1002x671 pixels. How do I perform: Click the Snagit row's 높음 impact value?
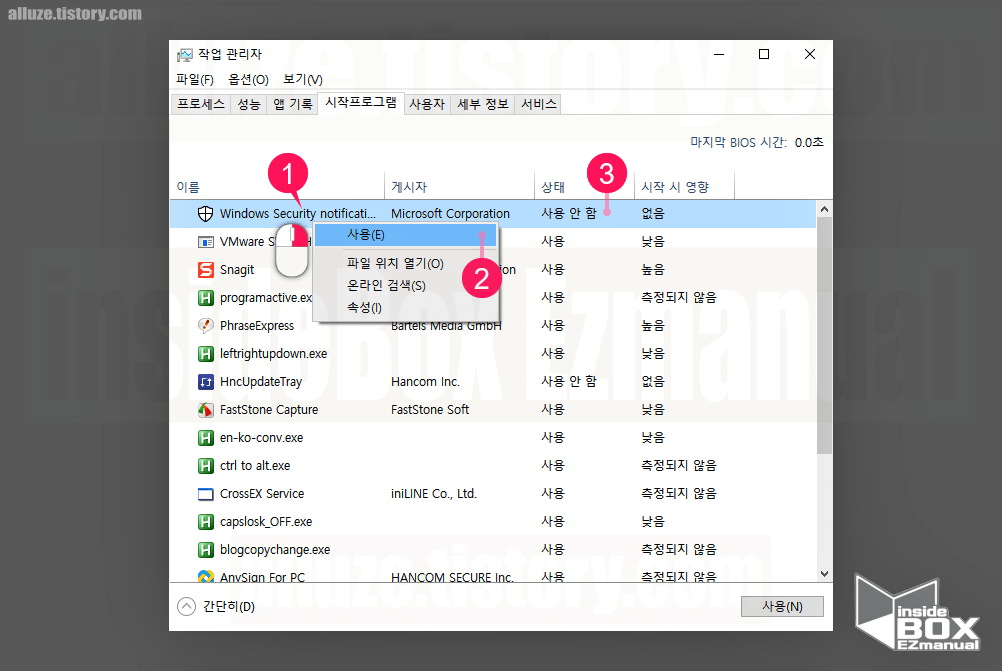coord(652,270)
